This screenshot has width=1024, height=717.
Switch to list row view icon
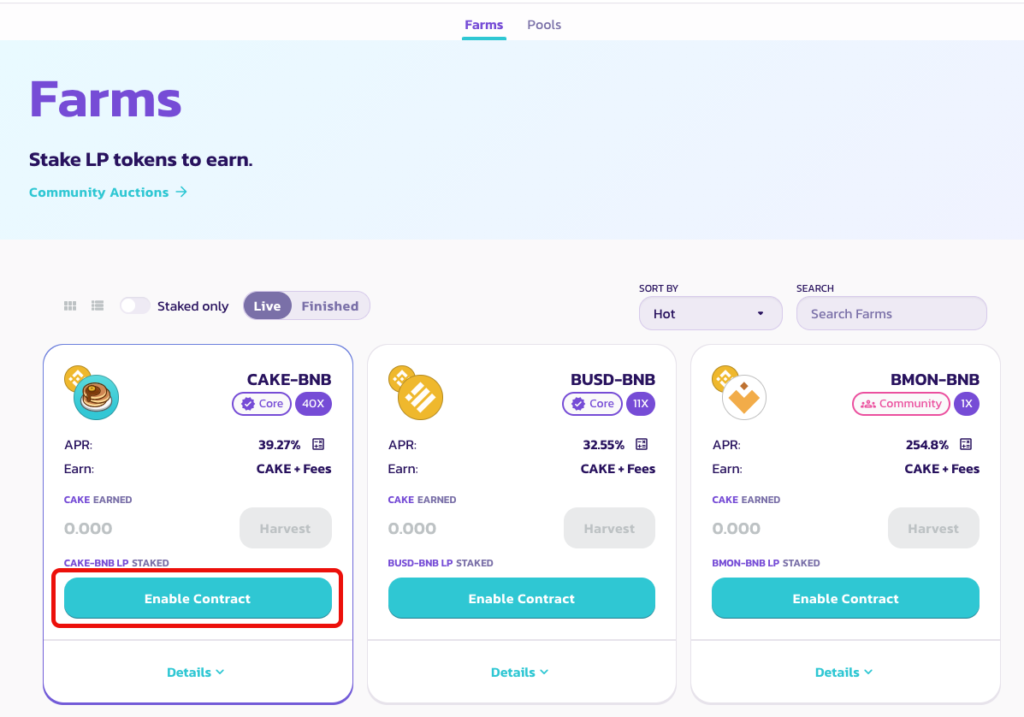(x=97, y=306)
